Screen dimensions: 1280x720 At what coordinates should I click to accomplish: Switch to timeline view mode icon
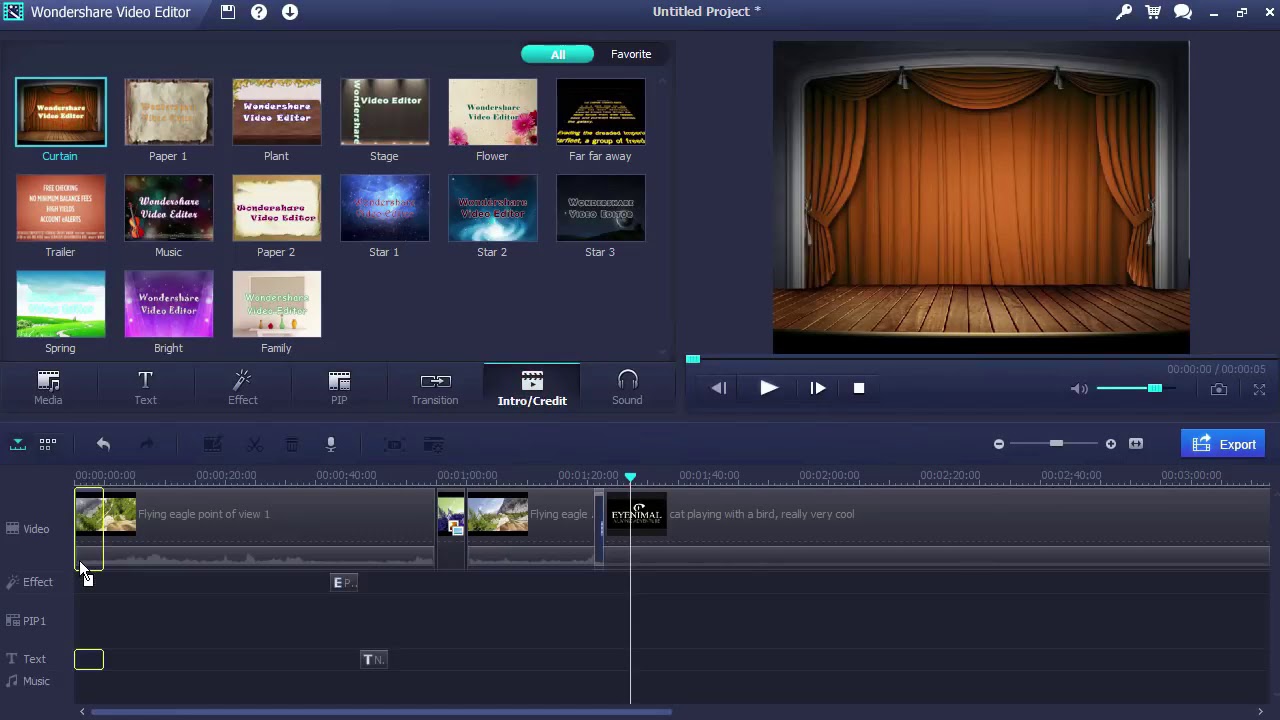18,444
